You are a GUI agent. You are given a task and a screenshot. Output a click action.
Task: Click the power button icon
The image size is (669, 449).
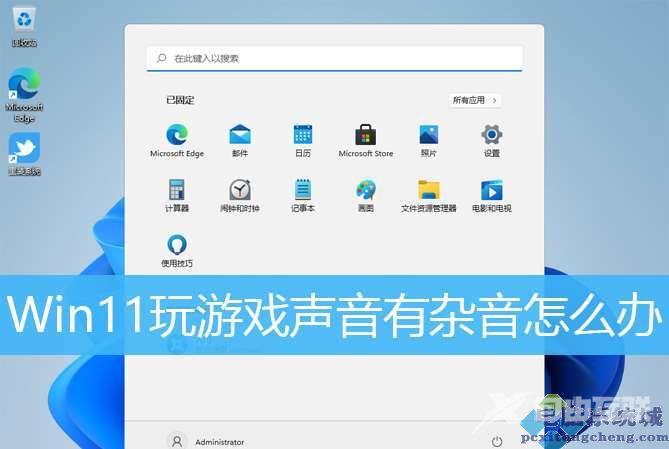[497, 441]
